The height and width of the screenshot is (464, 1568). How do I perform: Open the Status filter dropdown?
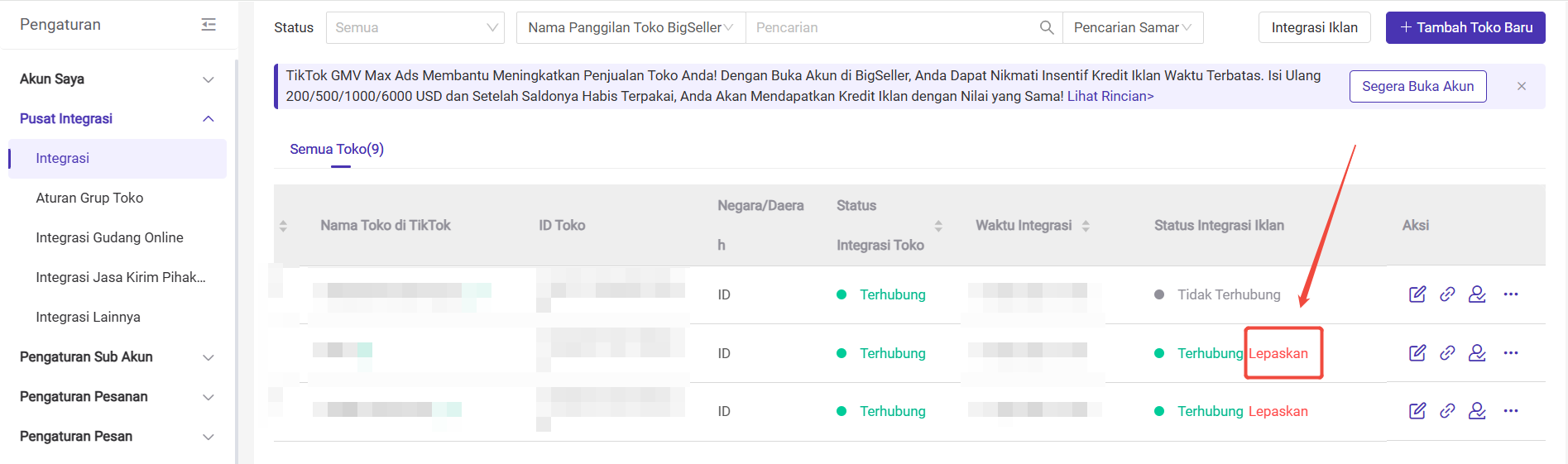pyautogui.click(x=415, y=27)
